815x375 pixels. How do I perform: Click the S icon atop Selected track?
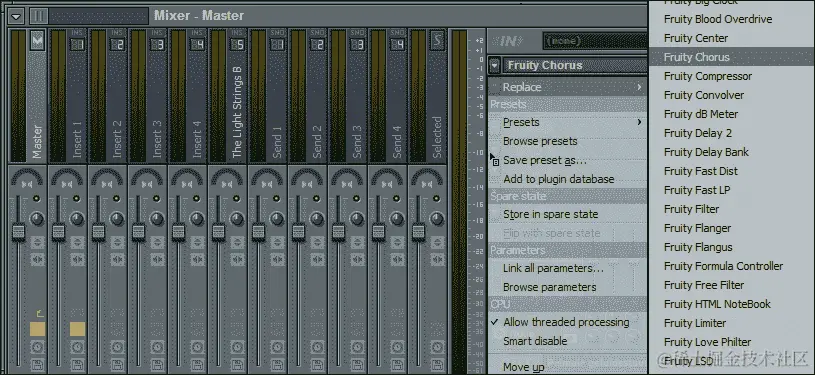[x=438, y=40]
